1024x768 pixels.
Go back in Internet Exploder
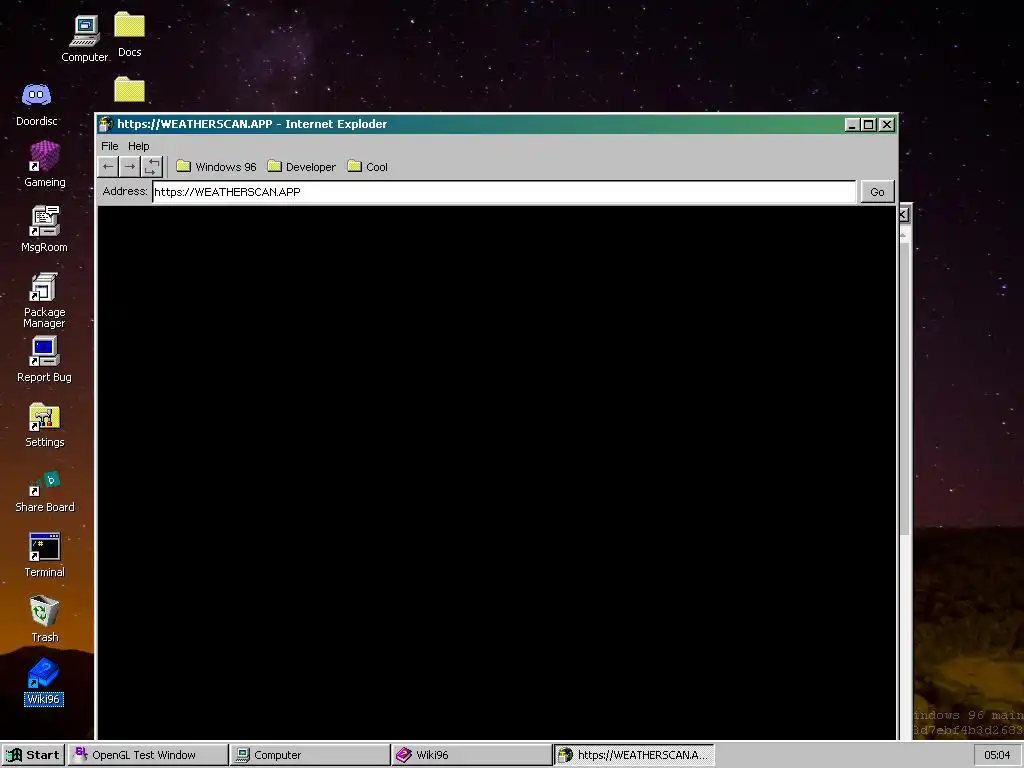click(108, 167)
